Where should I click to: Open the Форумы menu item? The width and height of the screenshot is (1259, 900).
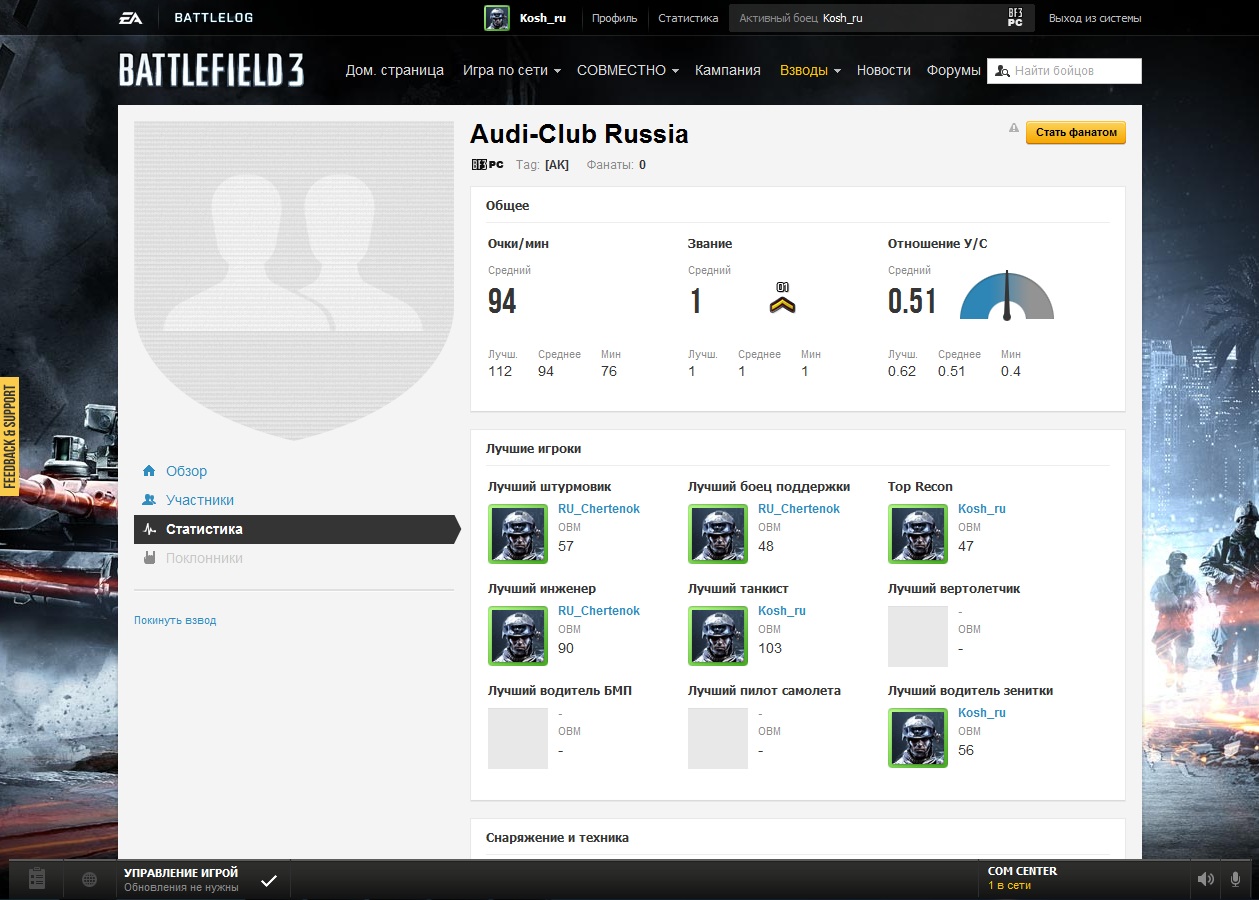(954, 70)
